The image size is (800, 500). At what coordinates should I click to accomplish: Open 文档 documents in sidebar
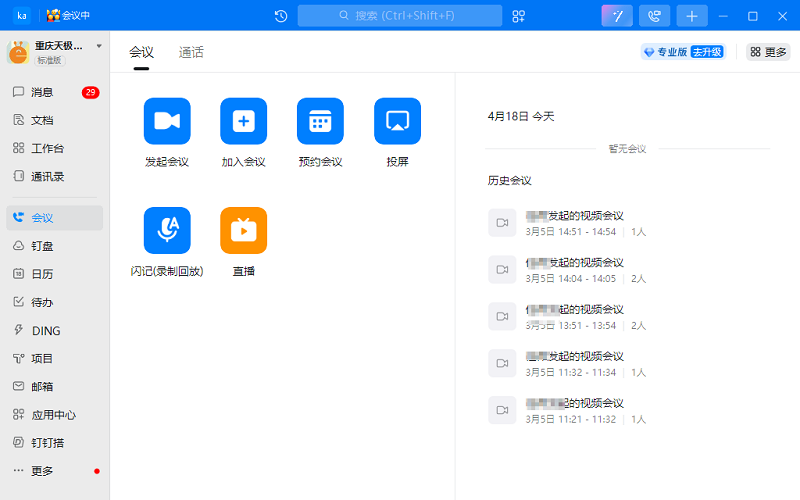click(55, 120)
